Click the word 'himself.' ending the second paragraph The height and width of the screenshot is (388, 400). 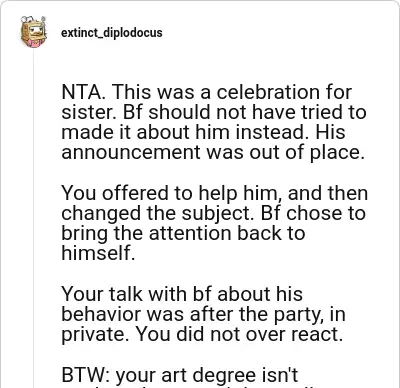click(x=98, y=253)
